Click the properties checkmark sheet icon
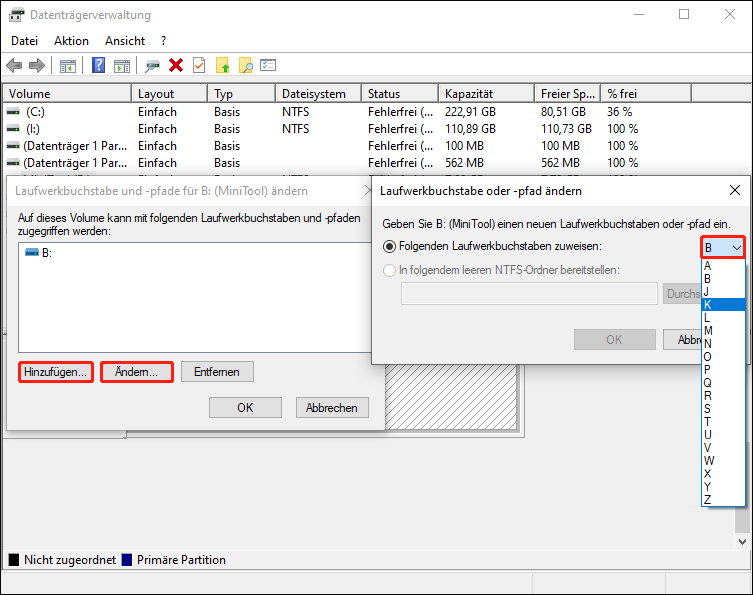This screenshot has width=753, height=595. click(x=199, y=65)
